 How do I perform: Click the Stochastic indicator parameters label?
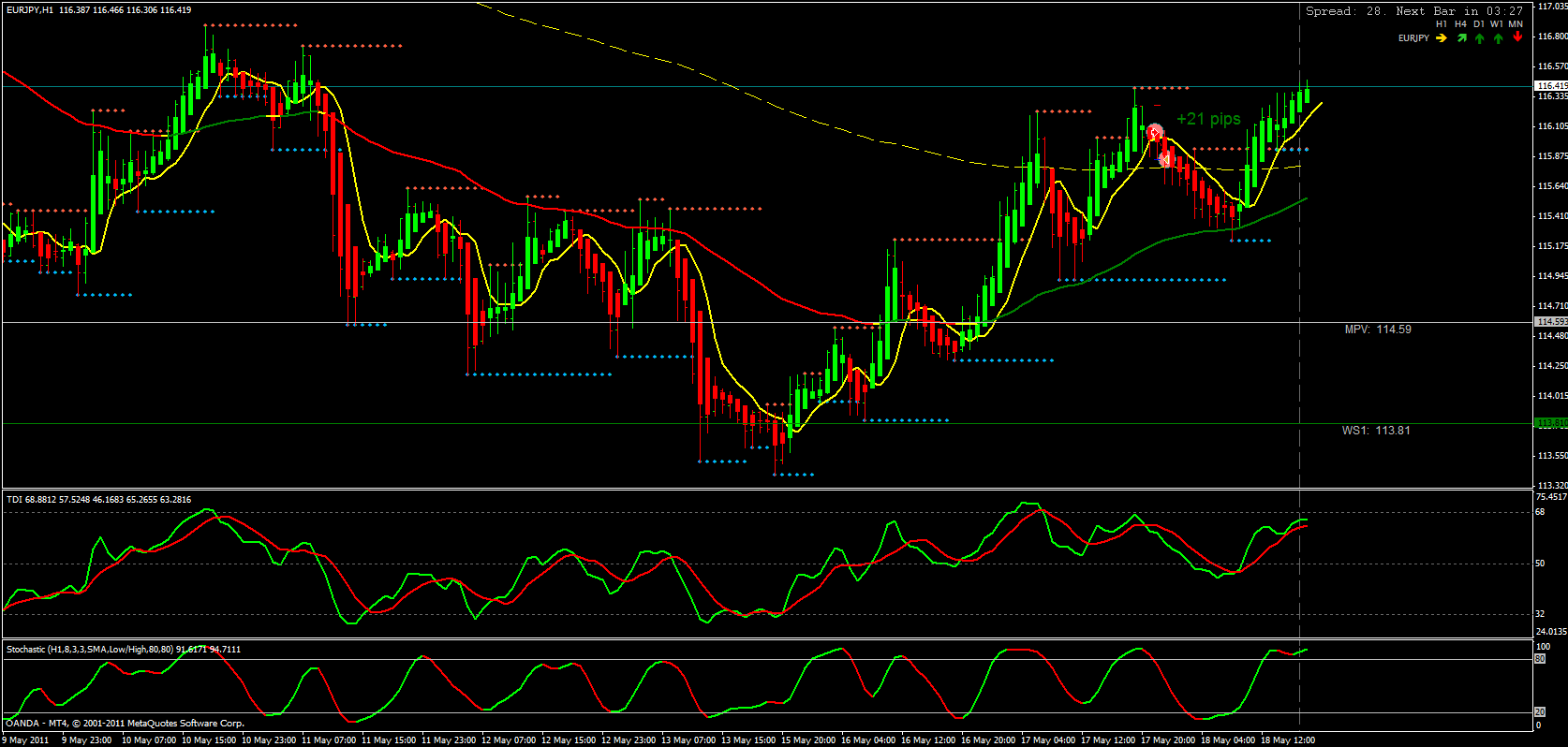[124, 650]
